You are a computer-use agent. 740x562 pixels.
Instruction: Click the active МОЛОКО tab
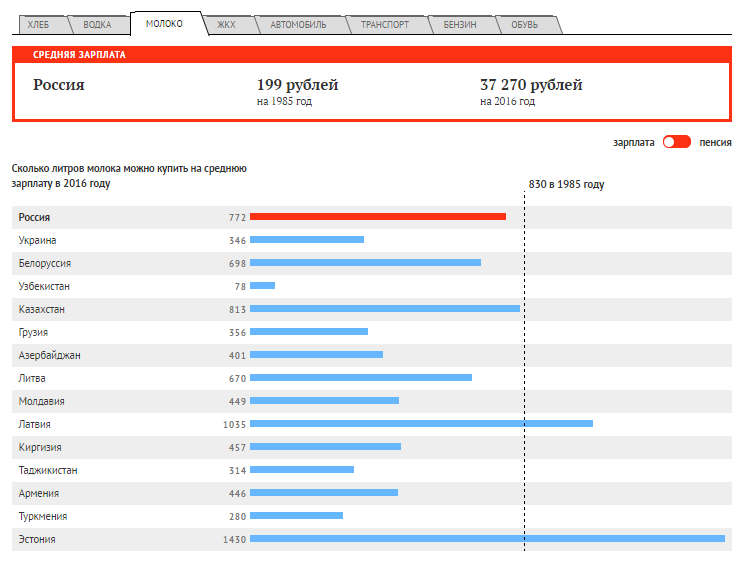[164, 23]
